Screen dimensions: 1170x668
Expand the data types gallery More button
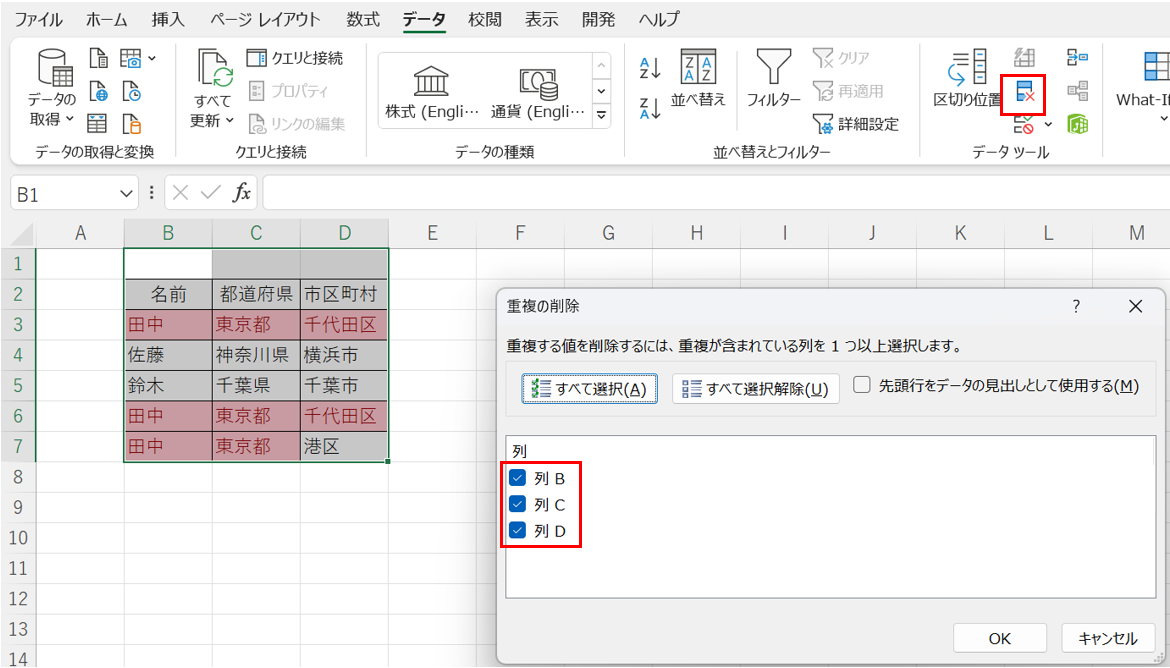(x=601, y=116)
